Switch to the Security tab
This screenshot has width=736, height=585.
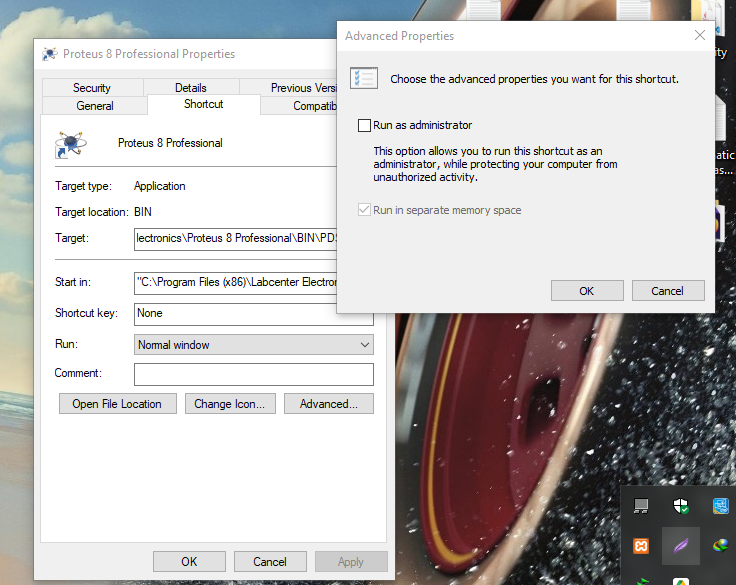(x=92, y=88)
